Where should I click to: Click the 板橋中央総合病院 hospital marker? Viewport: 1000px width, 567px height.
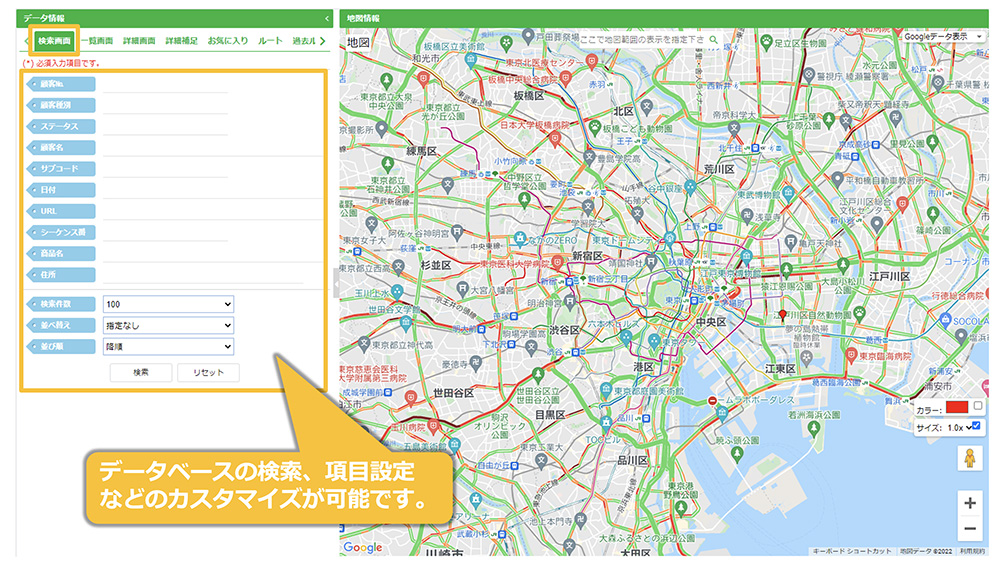point(565,79)
